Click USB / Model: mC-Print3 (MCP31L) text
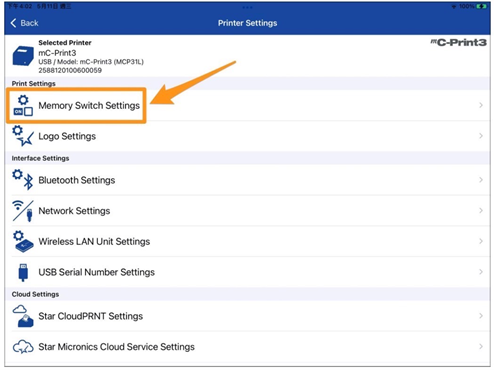The image size is (494, 370). pyautogui.click(x=91, y=62)
